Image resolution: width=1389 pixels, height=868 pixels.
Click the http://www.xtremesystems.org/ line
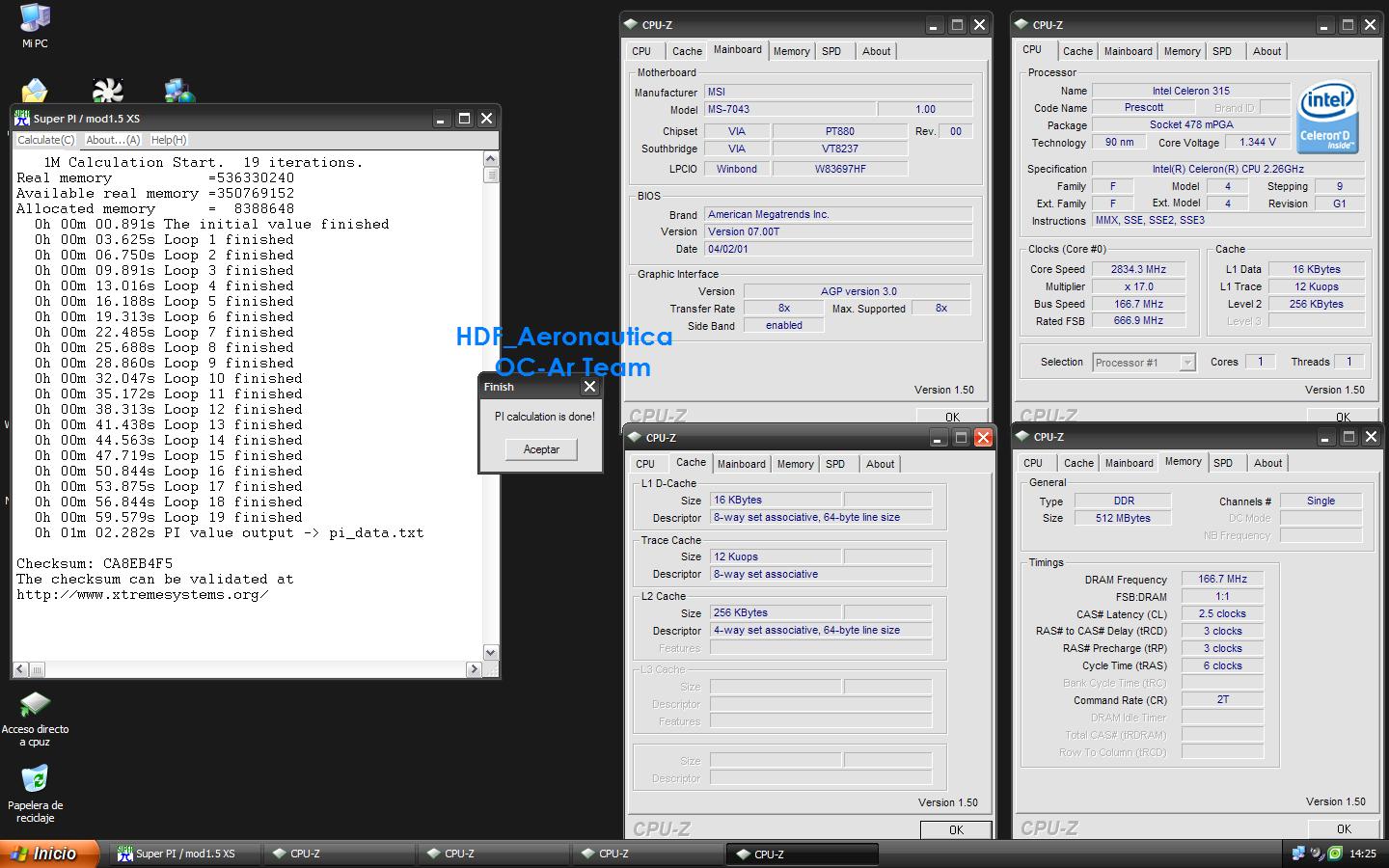142,594
